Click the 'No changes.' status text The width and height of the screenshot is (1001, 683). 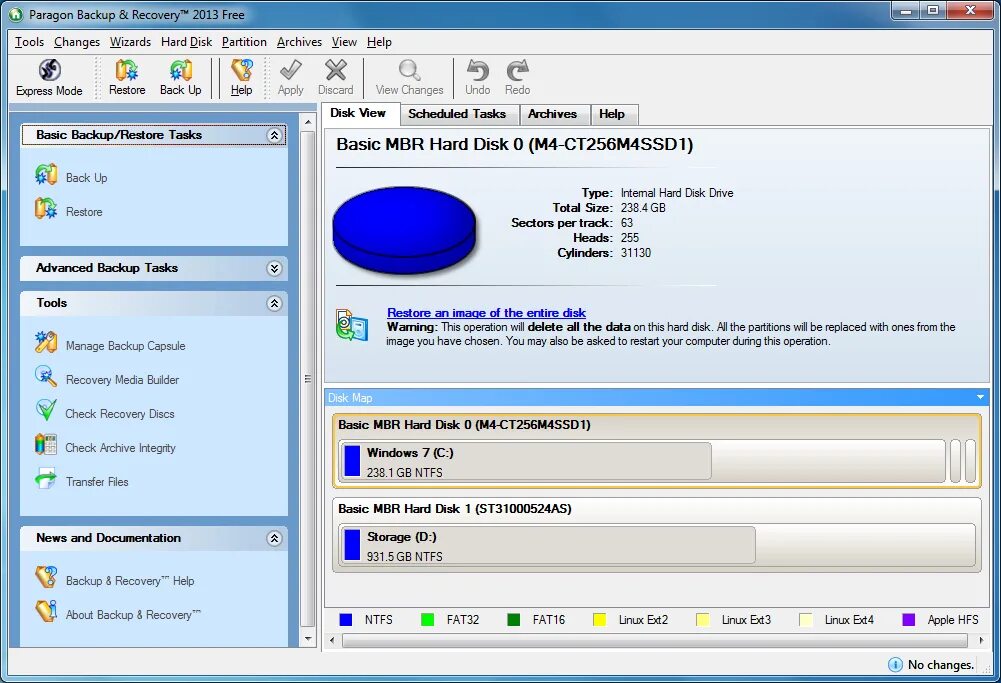[x=941, y=664]
